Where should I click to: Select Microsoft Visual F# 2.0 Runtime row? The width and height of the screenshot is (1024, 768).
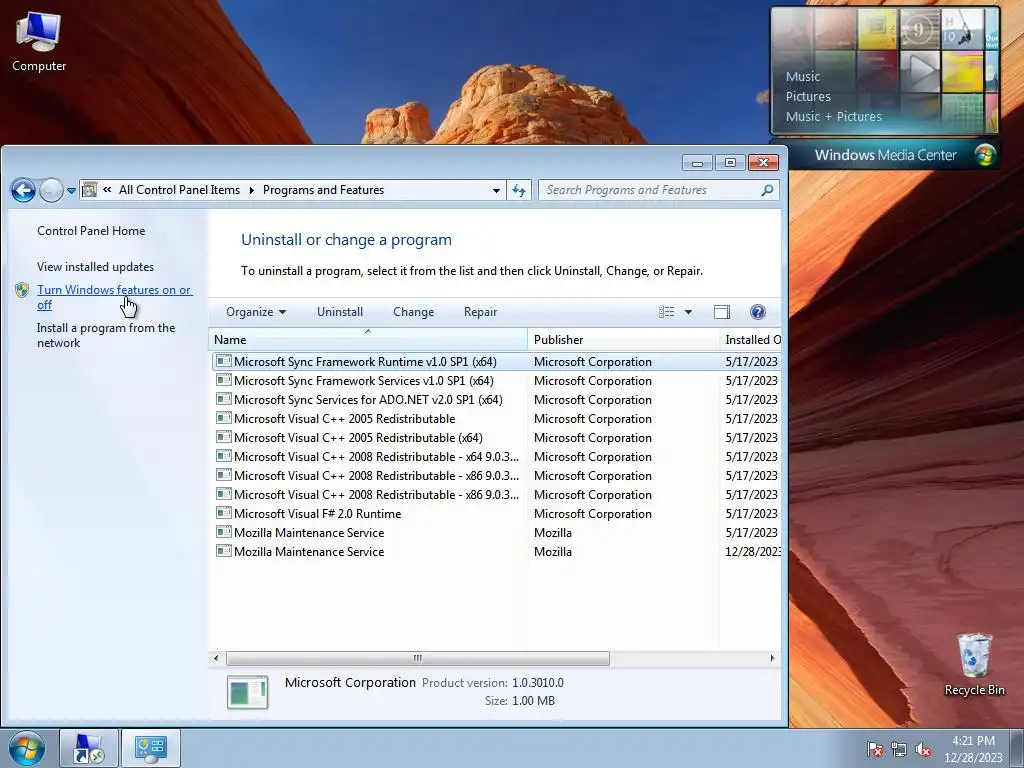tap(496, 514)
